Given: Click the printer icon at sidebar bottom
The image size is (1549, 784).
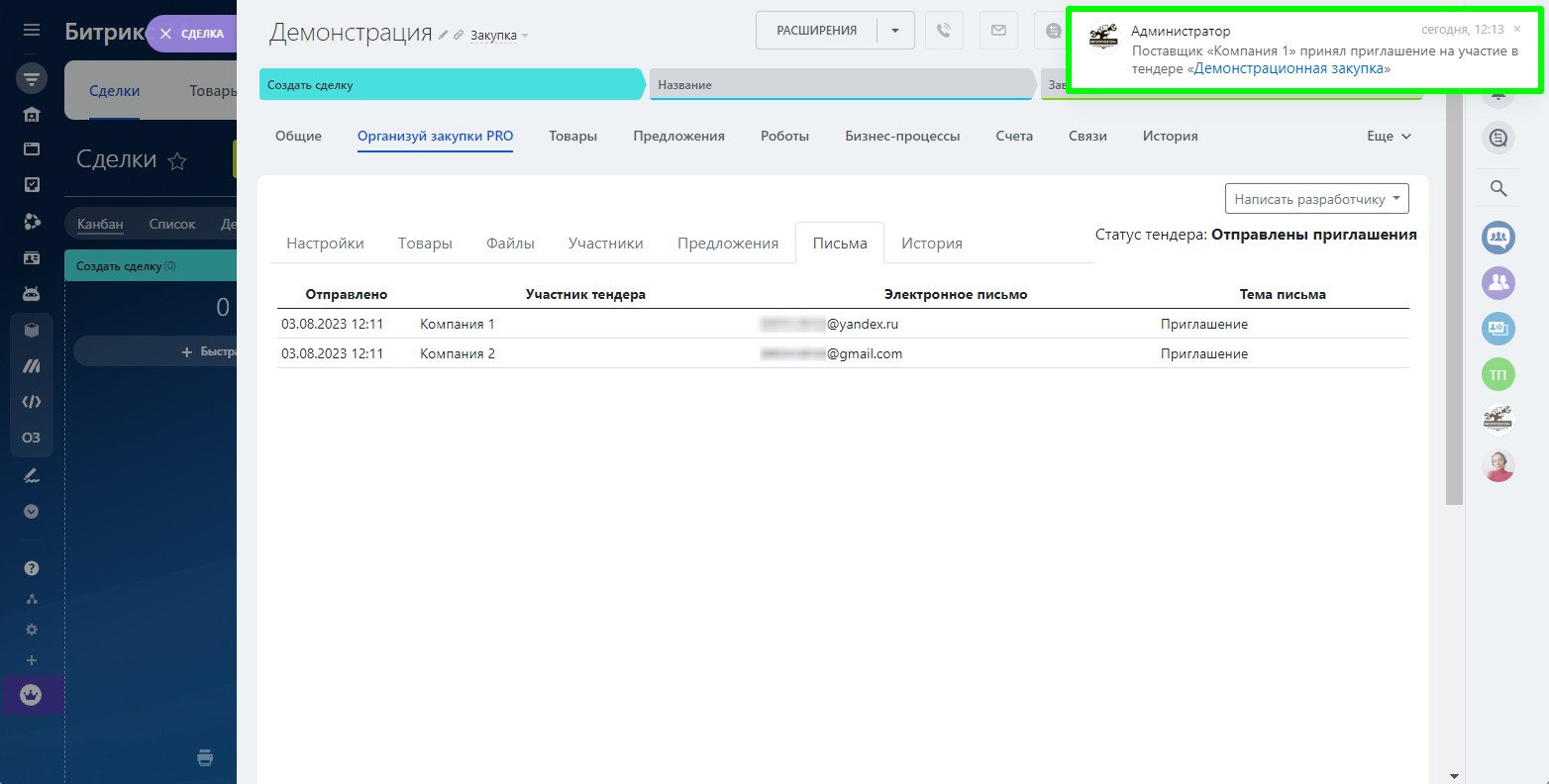Looking at the screenshot, I should 205,758.
